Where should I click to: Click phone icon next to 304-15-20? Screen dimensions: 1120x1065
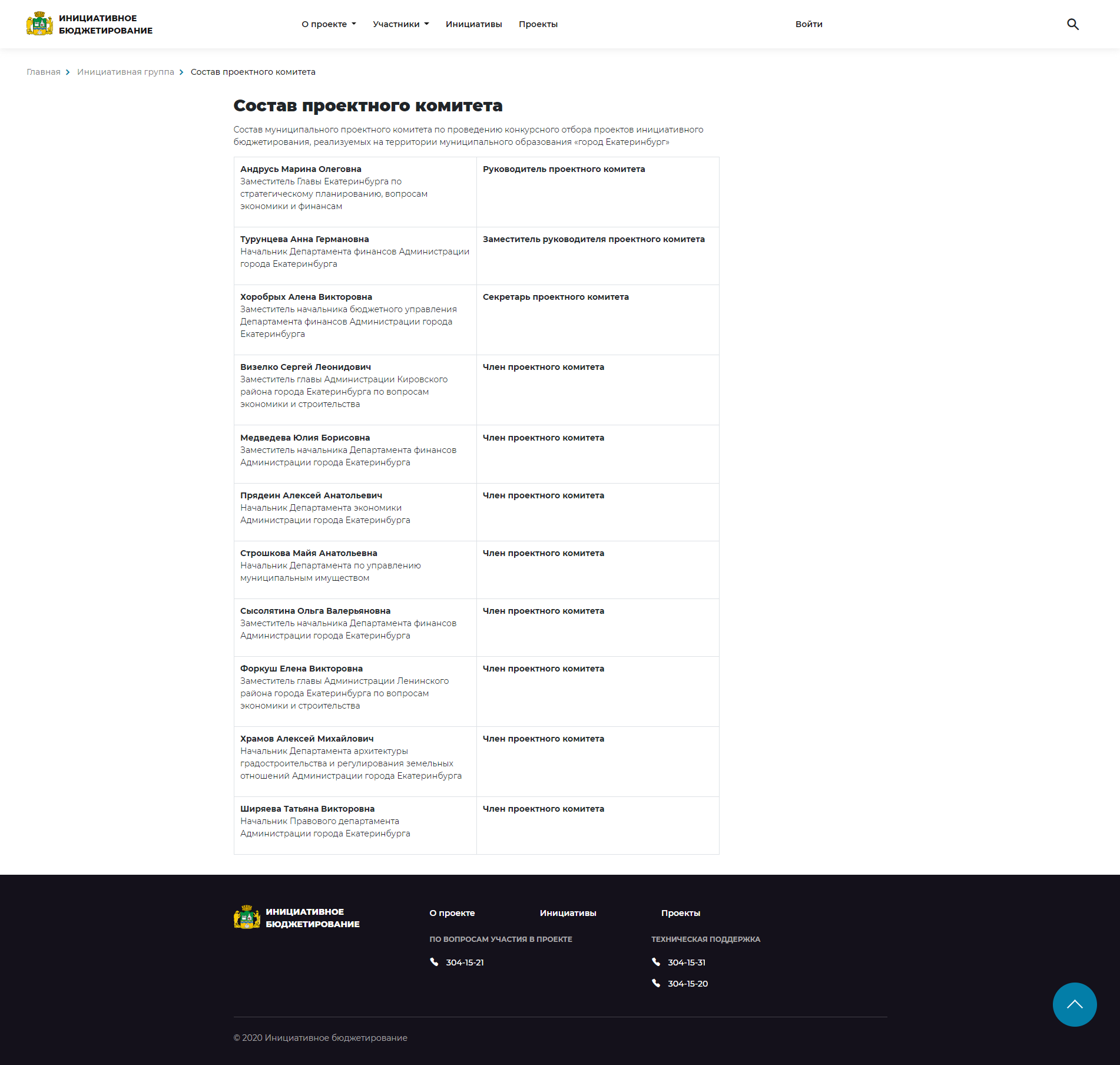tap(656, 983)
